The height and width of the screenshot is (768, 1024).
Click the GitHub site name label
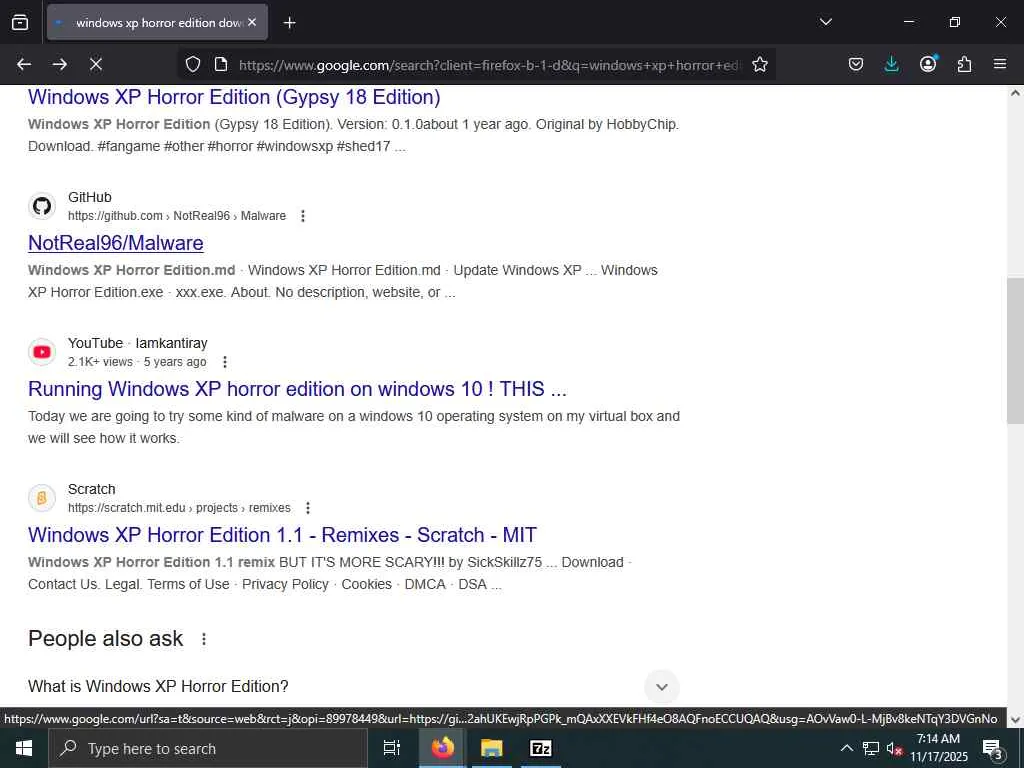click(89, 197)
